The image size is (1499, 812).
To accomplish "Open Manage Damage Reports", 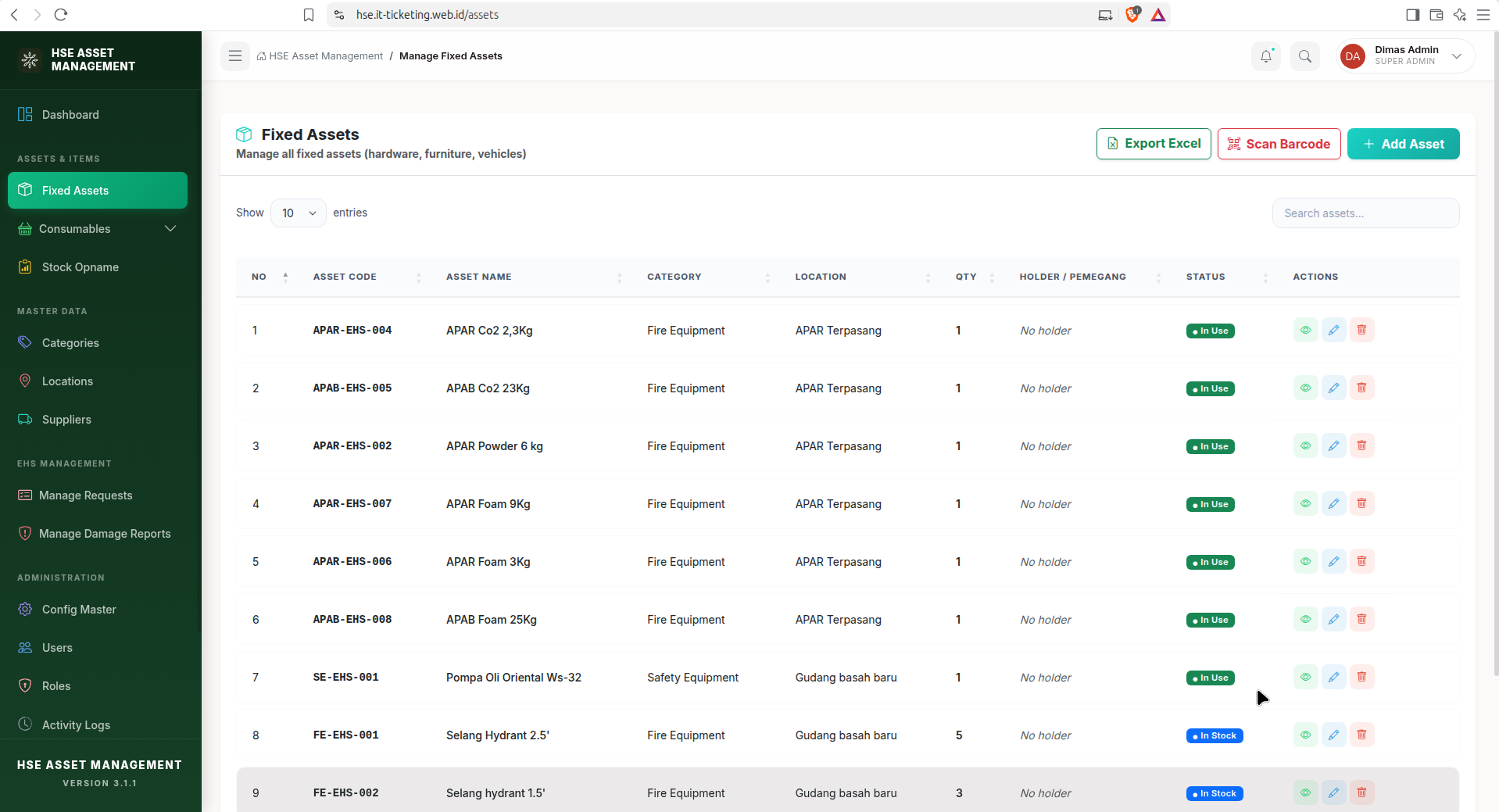I will [x=98, y=534].
